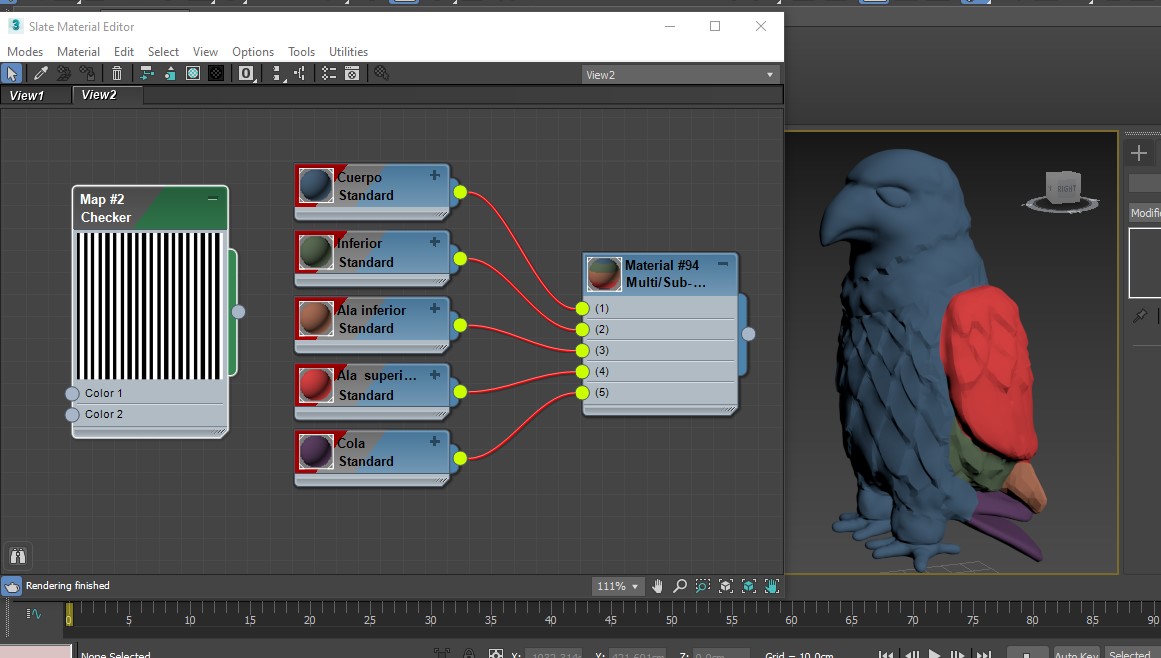This screenshot has height=658, width=1161.
Task: Open the Utilities menu
Action: click(348, 52)
